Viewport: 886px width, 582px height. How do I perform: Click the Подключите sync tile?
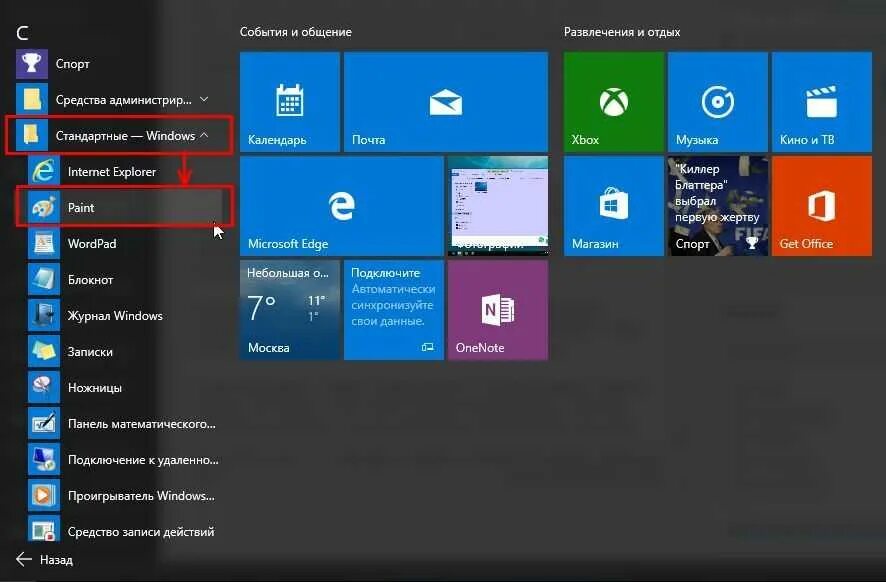pos(394,310)
